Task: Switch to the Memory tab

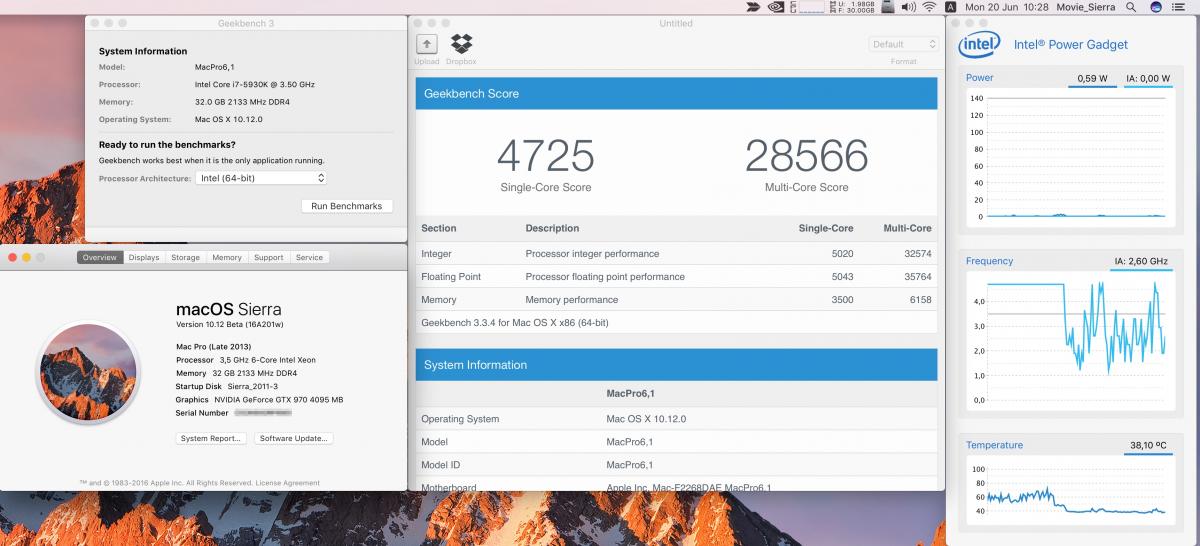Action: point(227,257)
